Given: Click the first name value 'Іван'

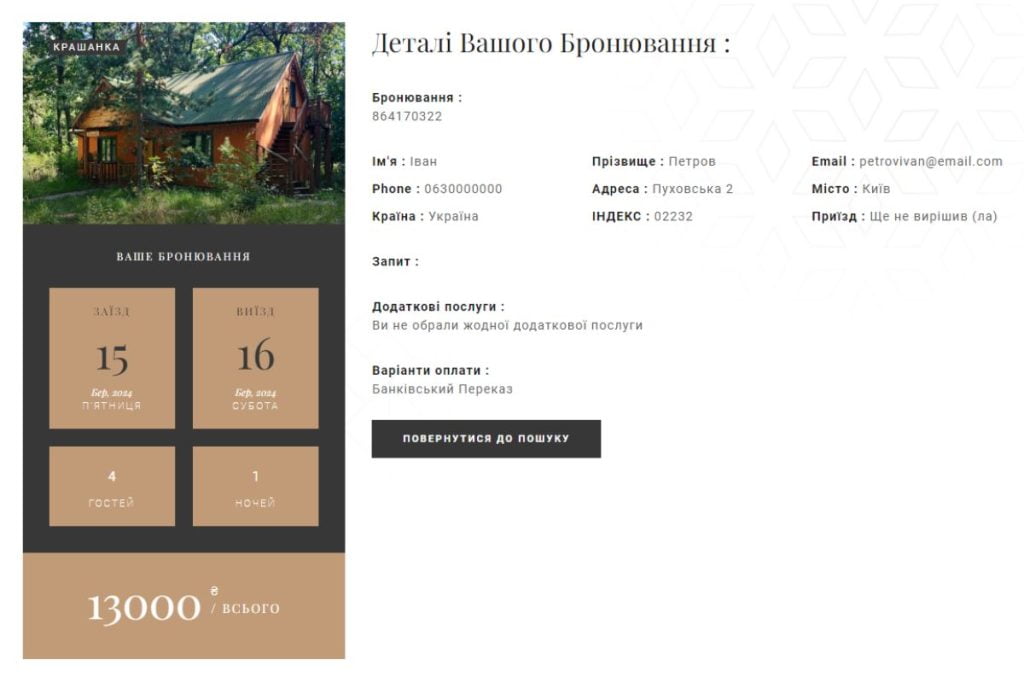Looking at the screenshot, I should (x=423, y=161).
